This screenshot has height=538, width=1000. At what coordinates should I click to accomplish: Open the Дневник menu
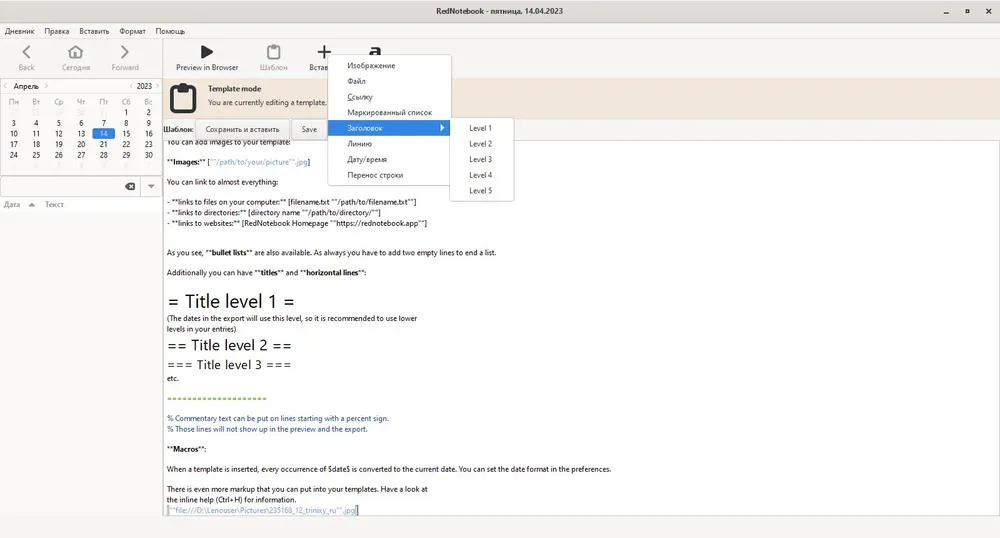tap(19, 31)
